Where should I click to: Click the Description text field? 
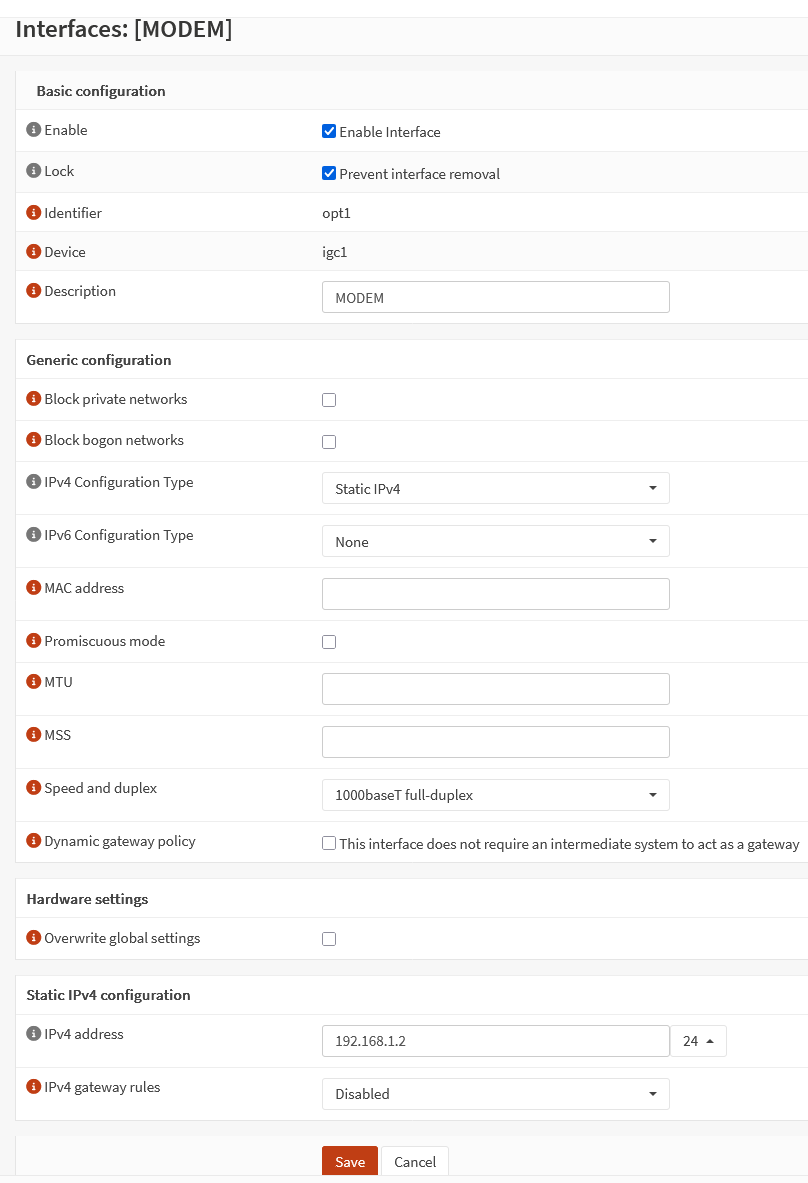coord(495,298)
